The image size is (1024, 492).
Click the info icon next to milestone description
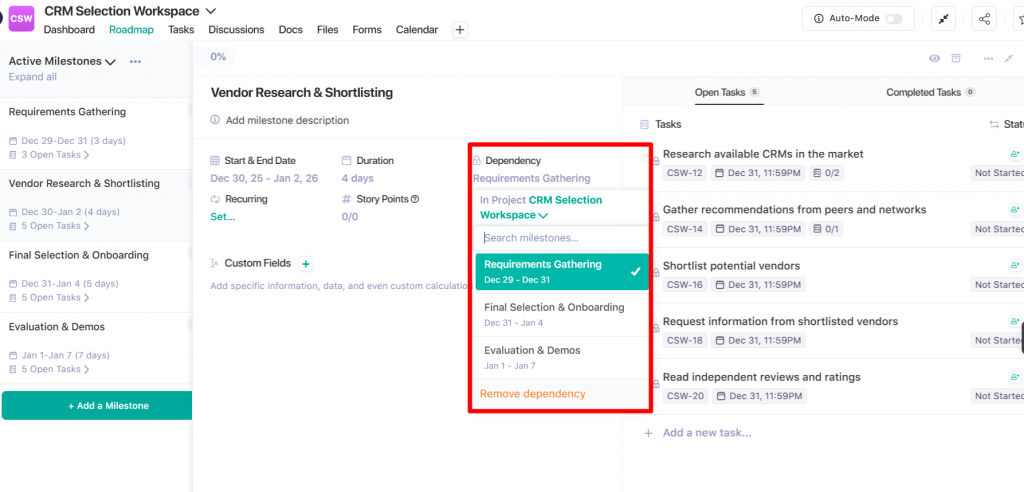[215, 120]
